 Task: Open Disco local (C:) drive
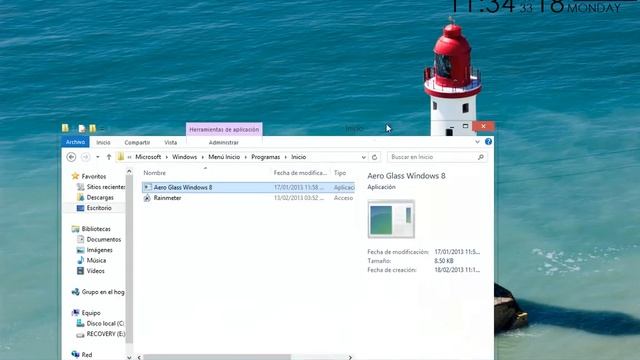(x=105, y=324)
